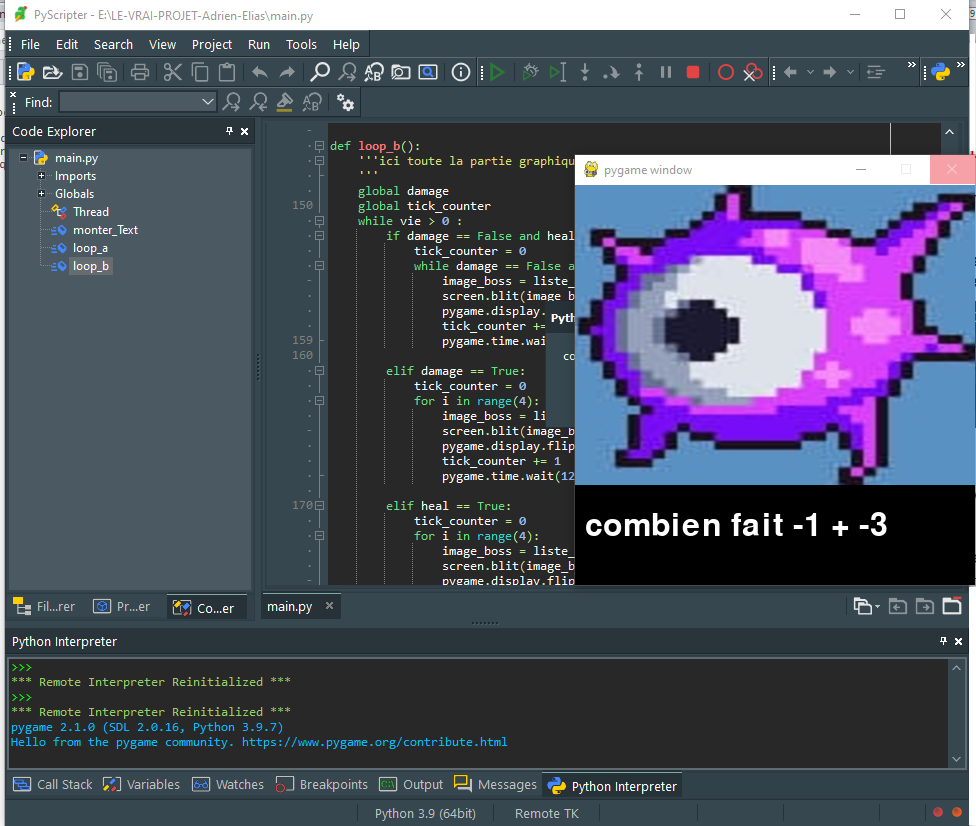Click inside the Find input field
The image size is (976, 826).
130,102
